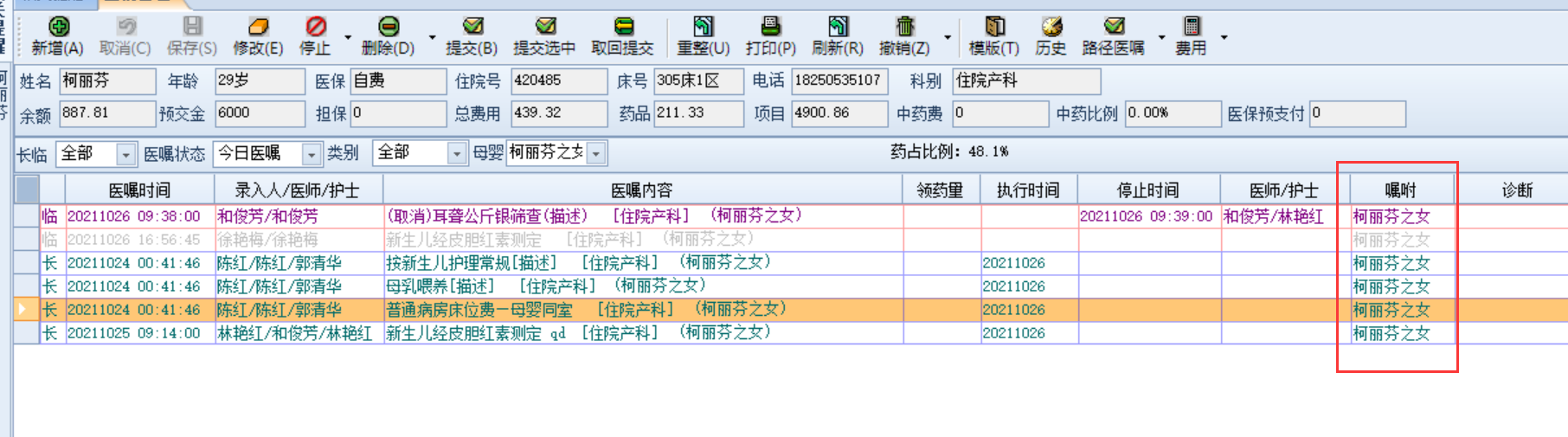Click the 嘱咐 column header

tap(1401, 190)
